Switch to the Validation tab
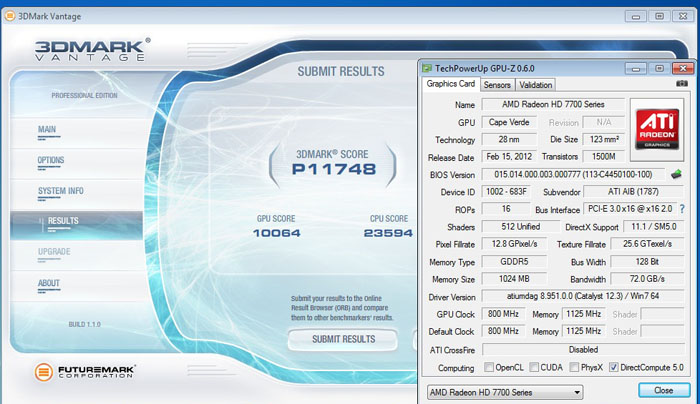700x404 pixels. (536, 85)
